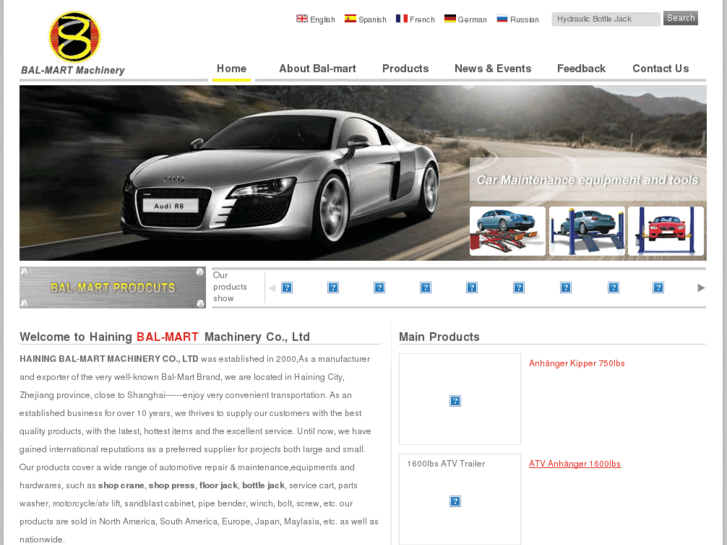Select the Russian language flag
The width and height of the screenshot is (727, 545).
(x=502, y=19)
